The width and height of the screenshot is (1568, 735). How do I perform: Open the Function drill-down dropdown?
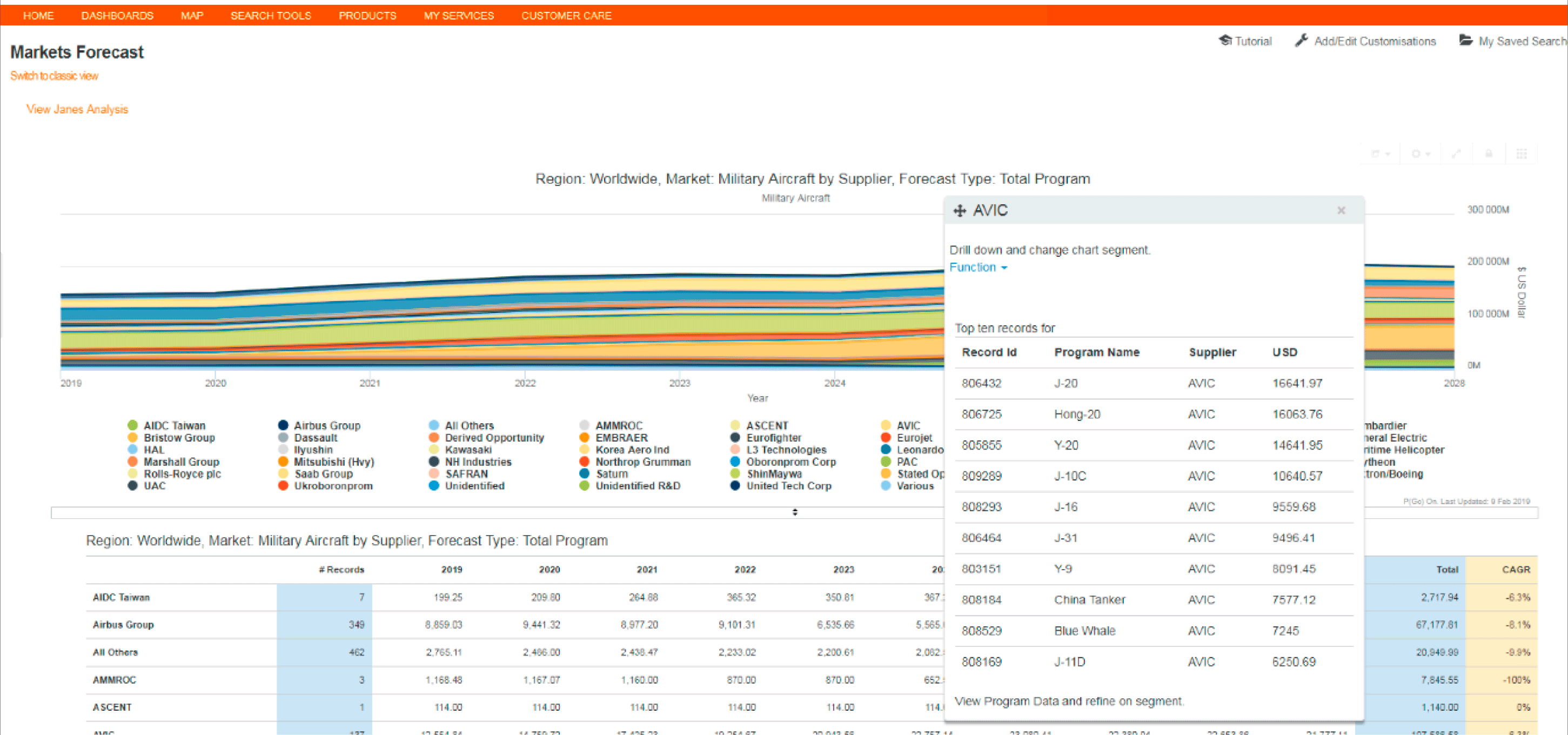pyautogui.click(x=977, y=268)
